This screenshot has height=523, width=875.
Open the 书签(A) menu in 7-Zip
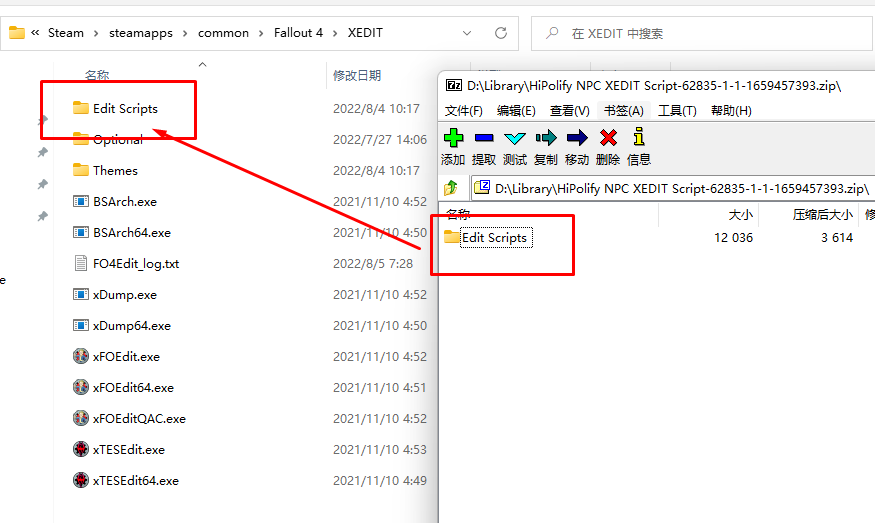[x=623, y=111]
